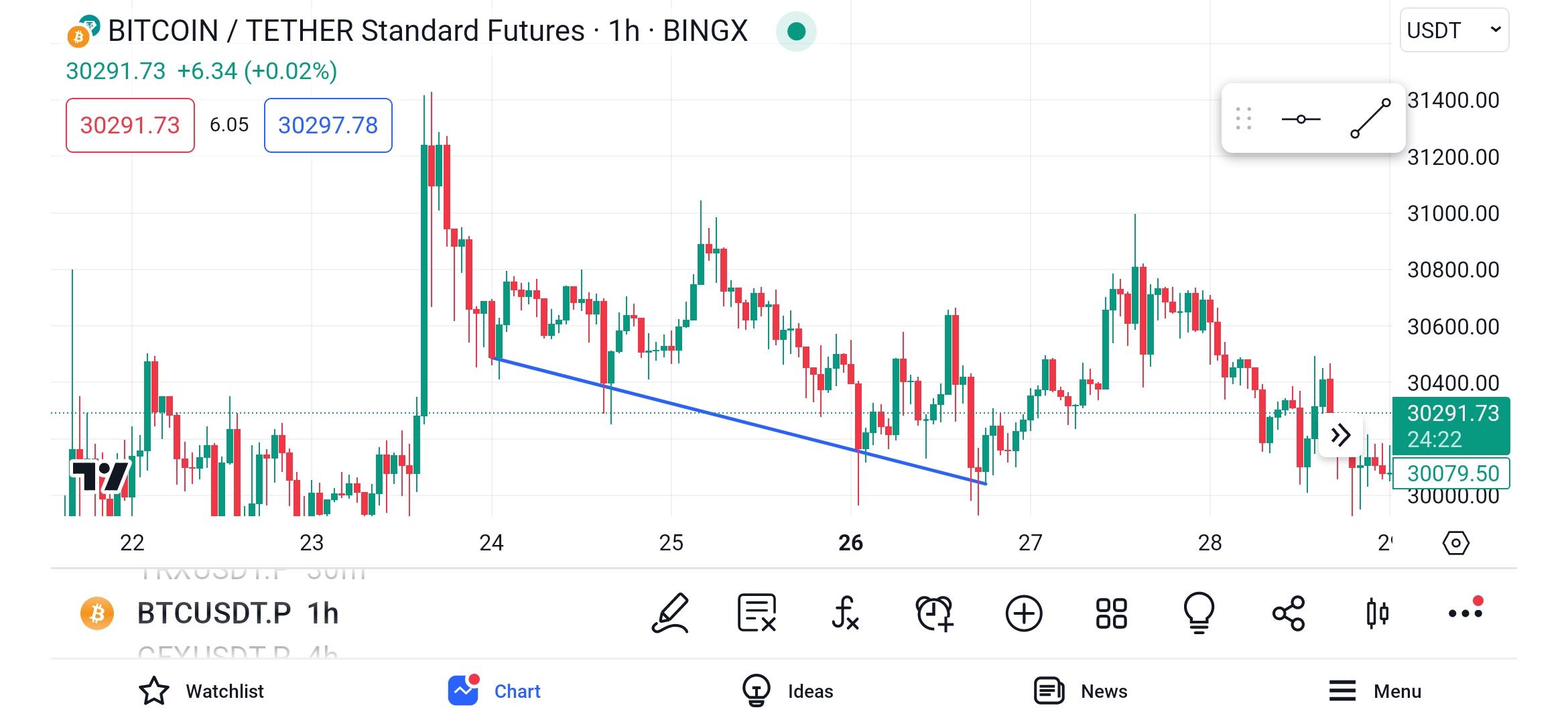The height and width of the screenshot is (724, 1568).
Task: Tap the lightbulb publish idea icon
Action: tap(1199, 613)
